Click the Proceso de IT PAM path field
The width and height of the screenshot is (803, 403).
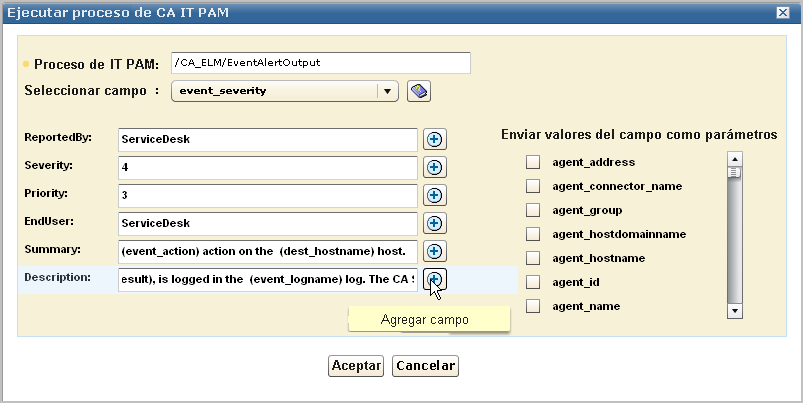click(x=321, y=63)
